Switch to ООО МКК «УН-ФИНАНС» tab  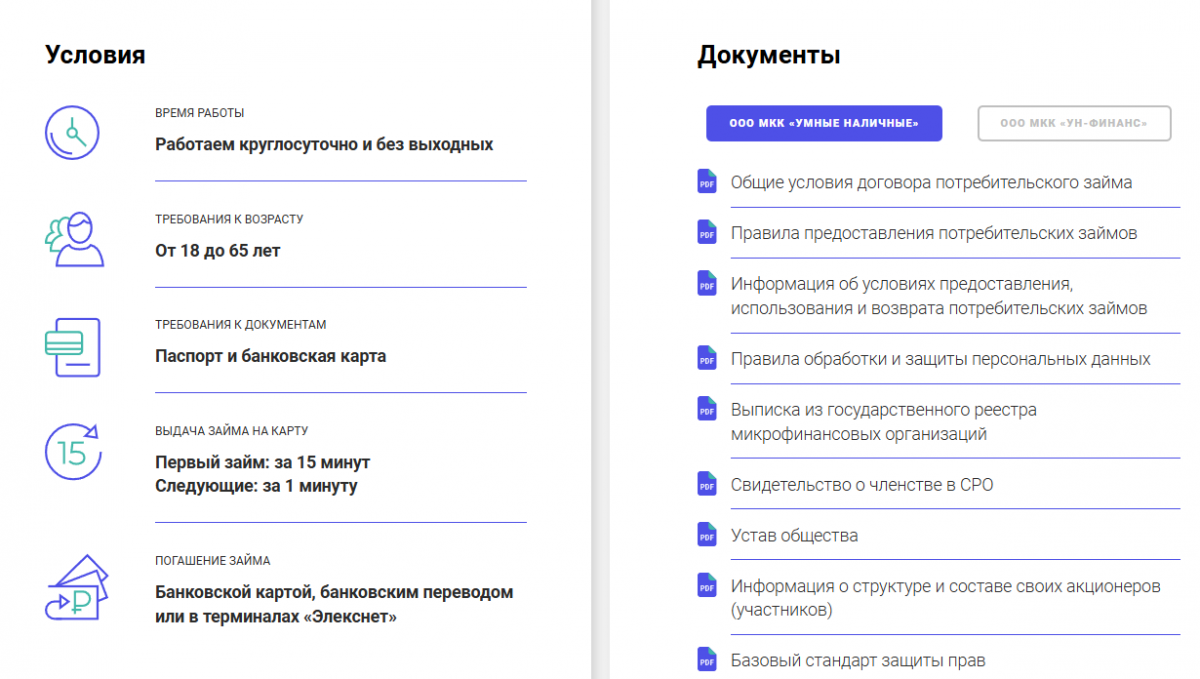tap(1074, 123)
